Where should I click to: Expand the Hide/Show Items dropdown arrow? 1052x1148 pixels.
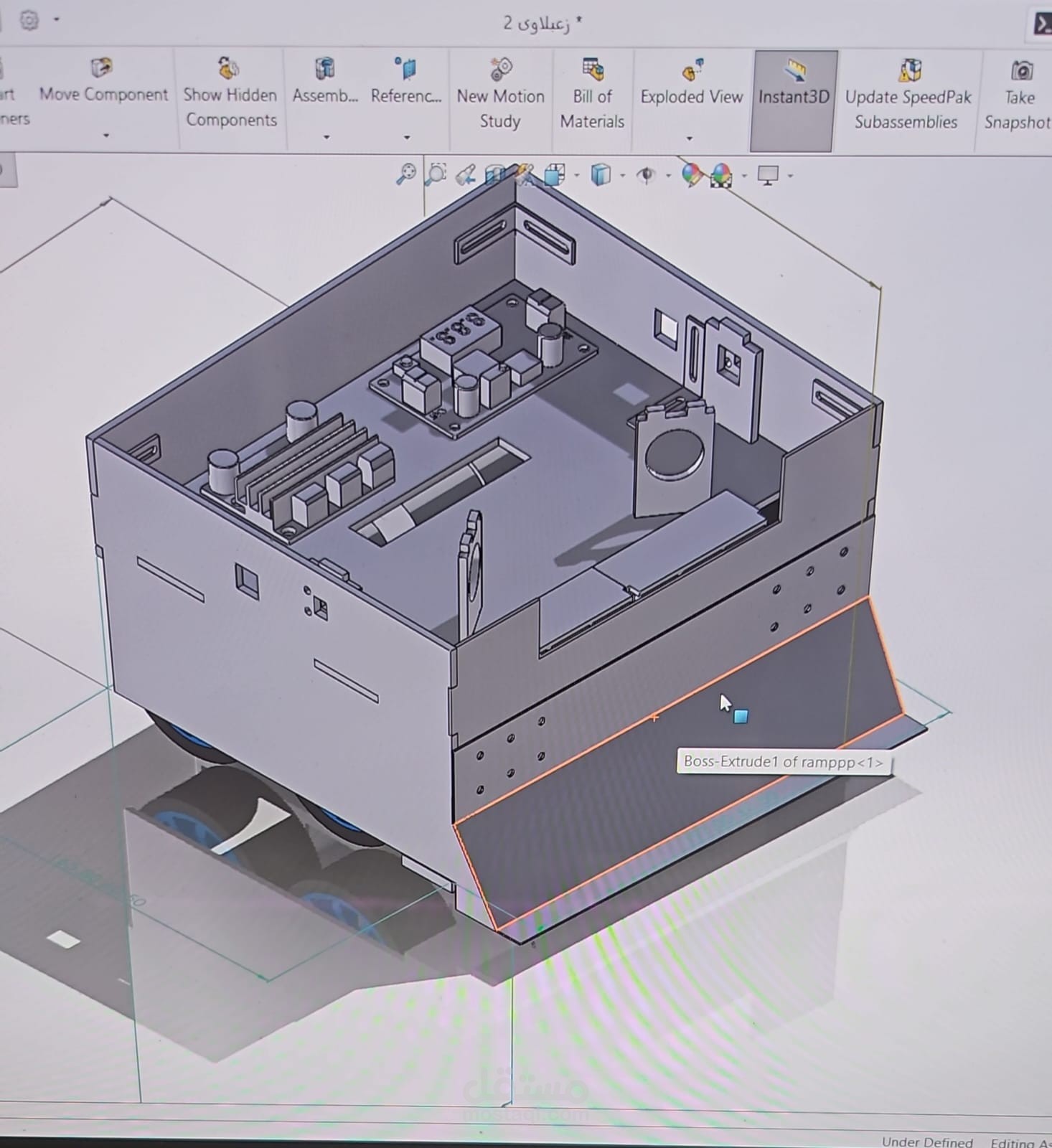(x=668, y=176)
